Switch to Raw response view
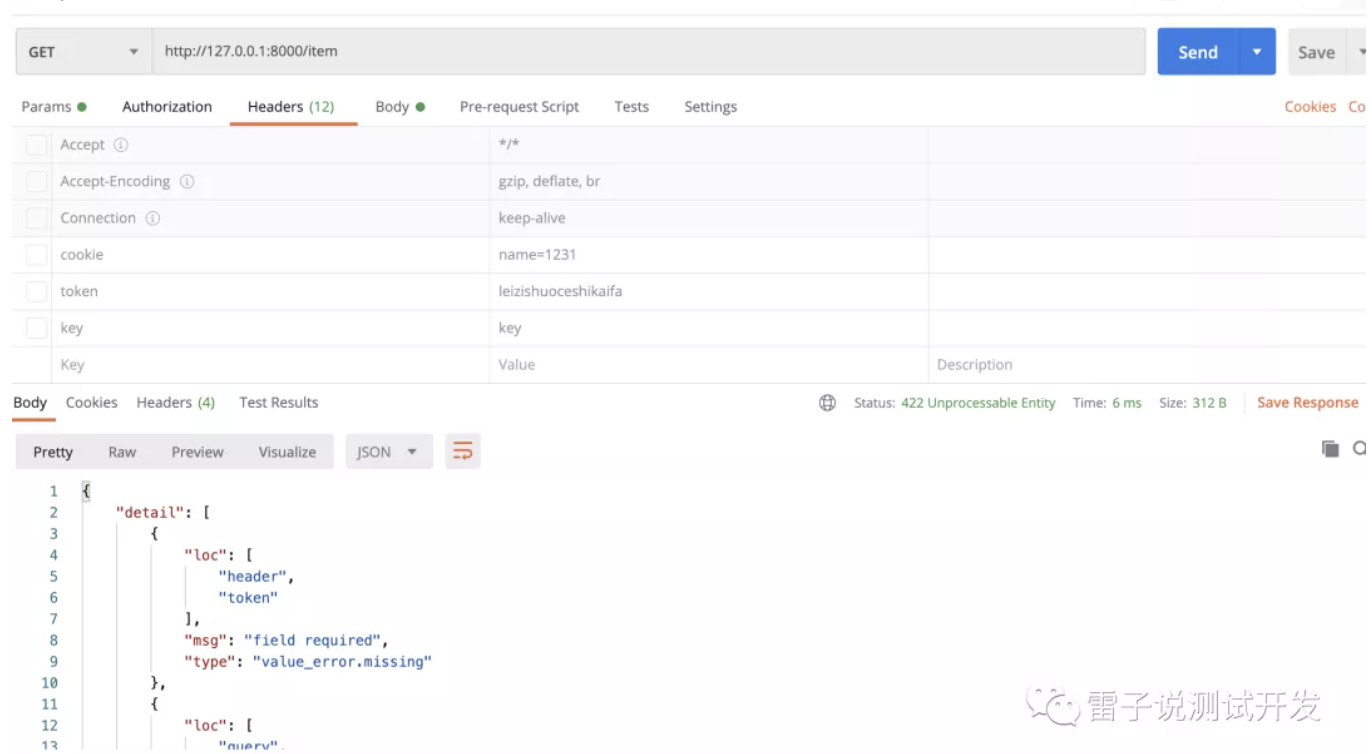This screenshot has height=754, width=1372. pos(122,452)
